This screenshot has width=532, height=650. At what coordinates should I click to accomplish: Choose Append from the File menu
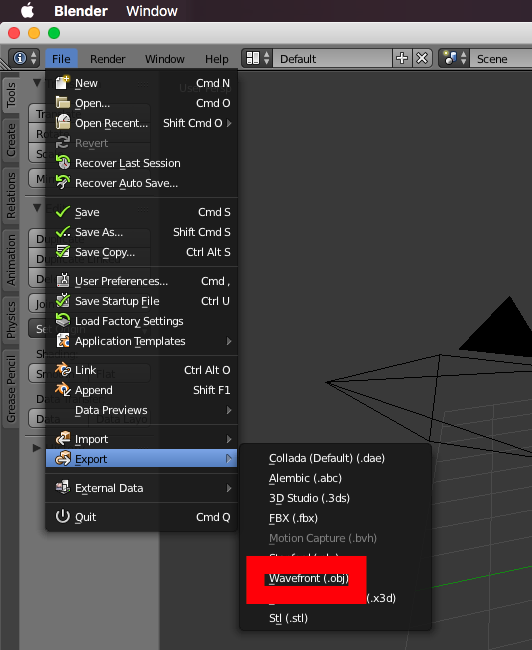[x=142, y=390]
